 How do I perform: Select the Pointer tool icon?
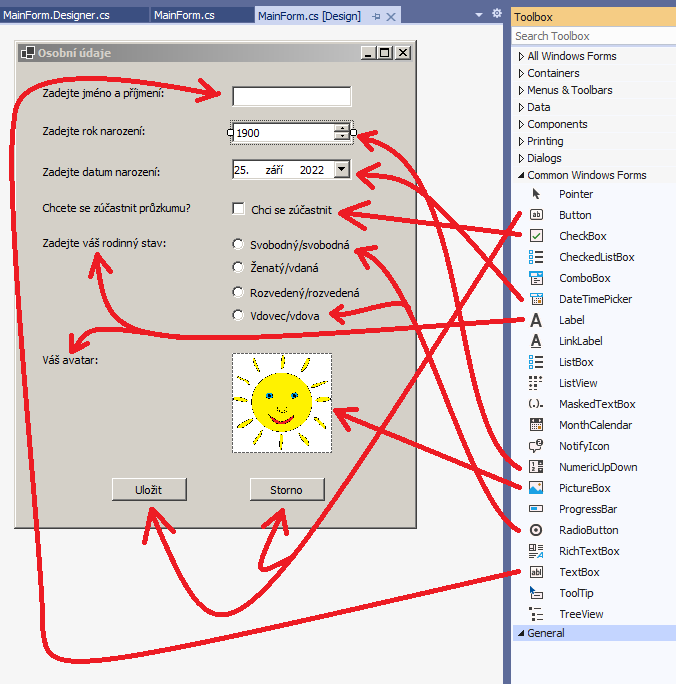[536, 194]
